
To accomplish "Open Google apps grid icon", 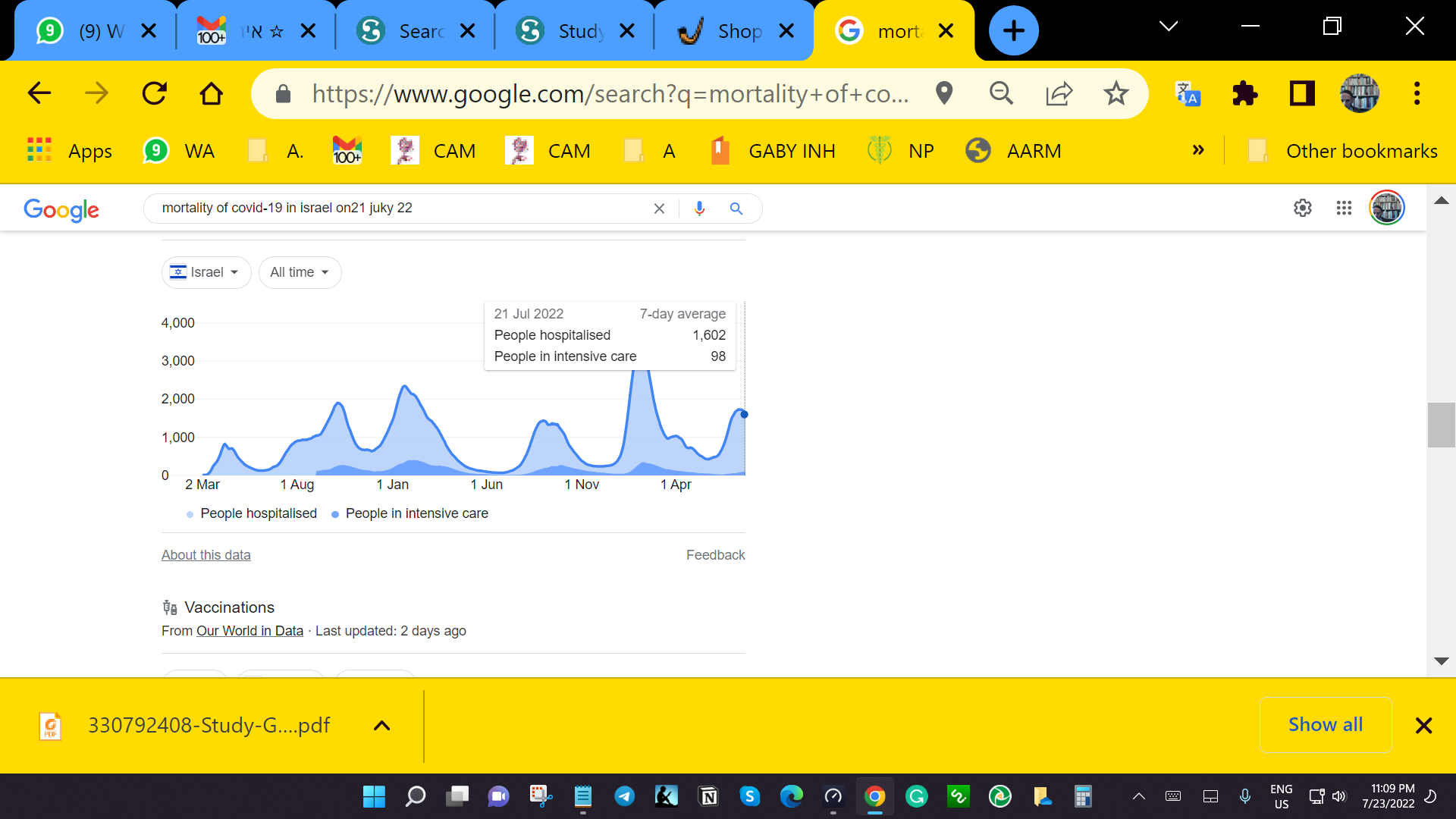I will click(1344, 208).
